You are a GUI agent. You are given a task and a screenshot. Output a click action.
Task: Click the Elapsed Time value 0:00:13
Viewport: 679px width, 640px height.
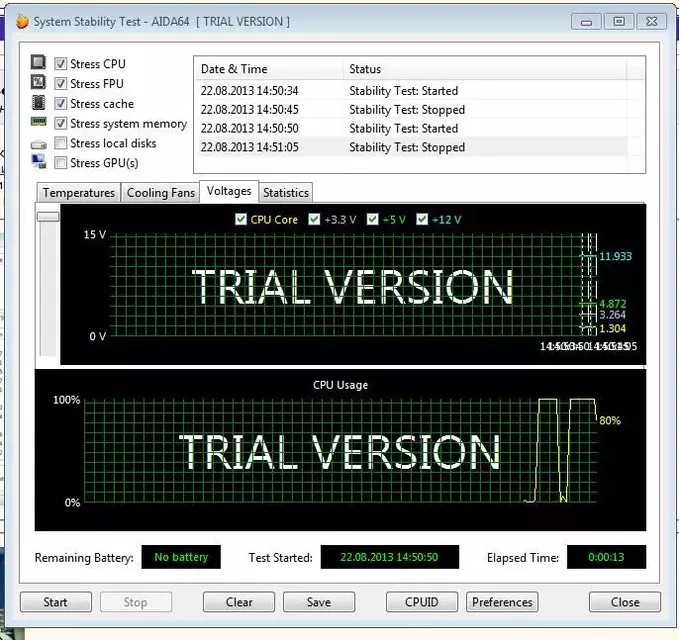[606, 557]
